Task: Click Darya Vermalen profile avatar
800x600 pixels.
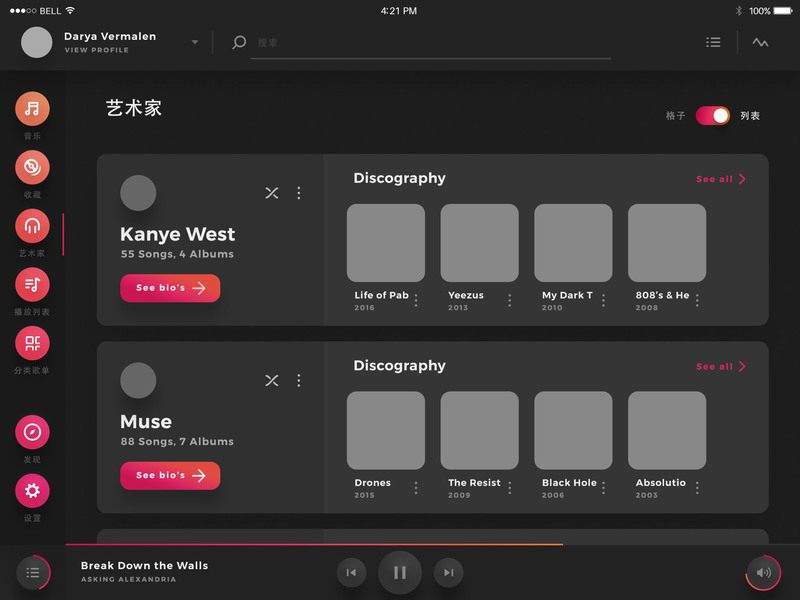Action: [37, 42]
